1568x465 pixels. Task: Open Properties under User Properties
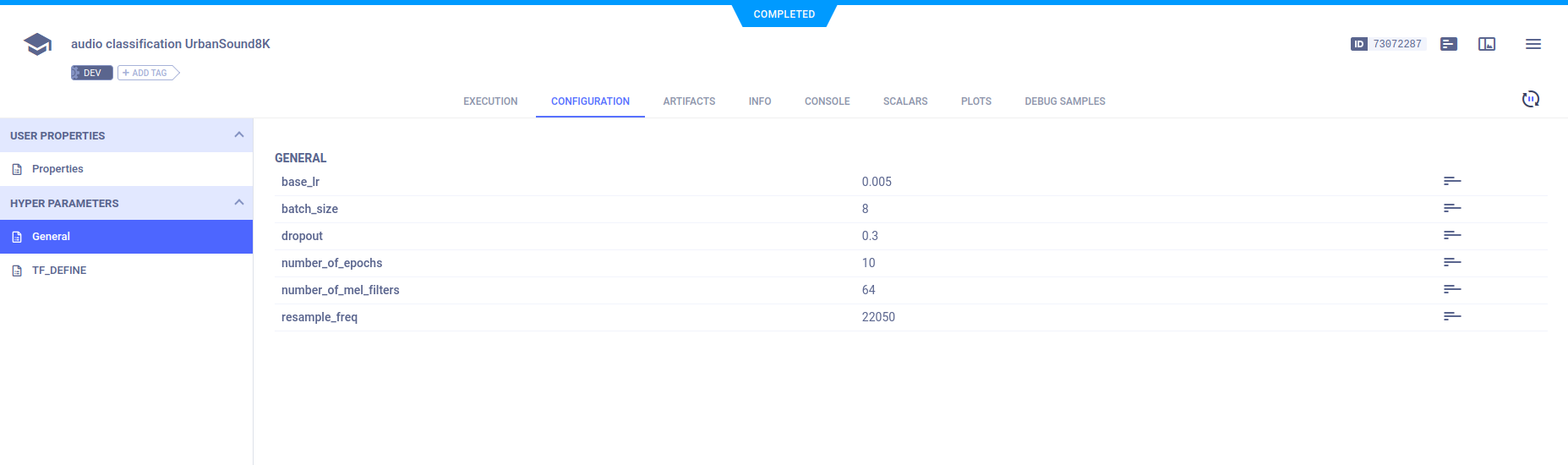coord(57,169)
